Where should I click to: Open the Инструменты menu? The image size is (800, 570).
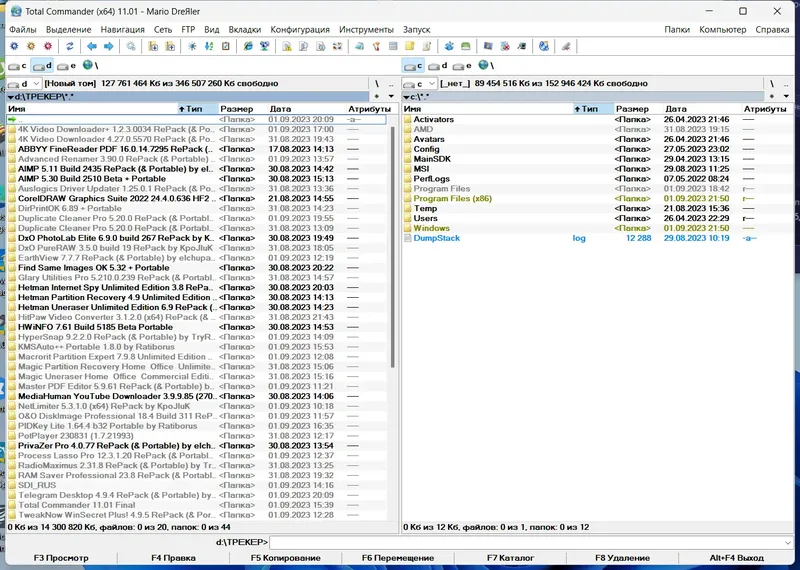coord(366,30)
